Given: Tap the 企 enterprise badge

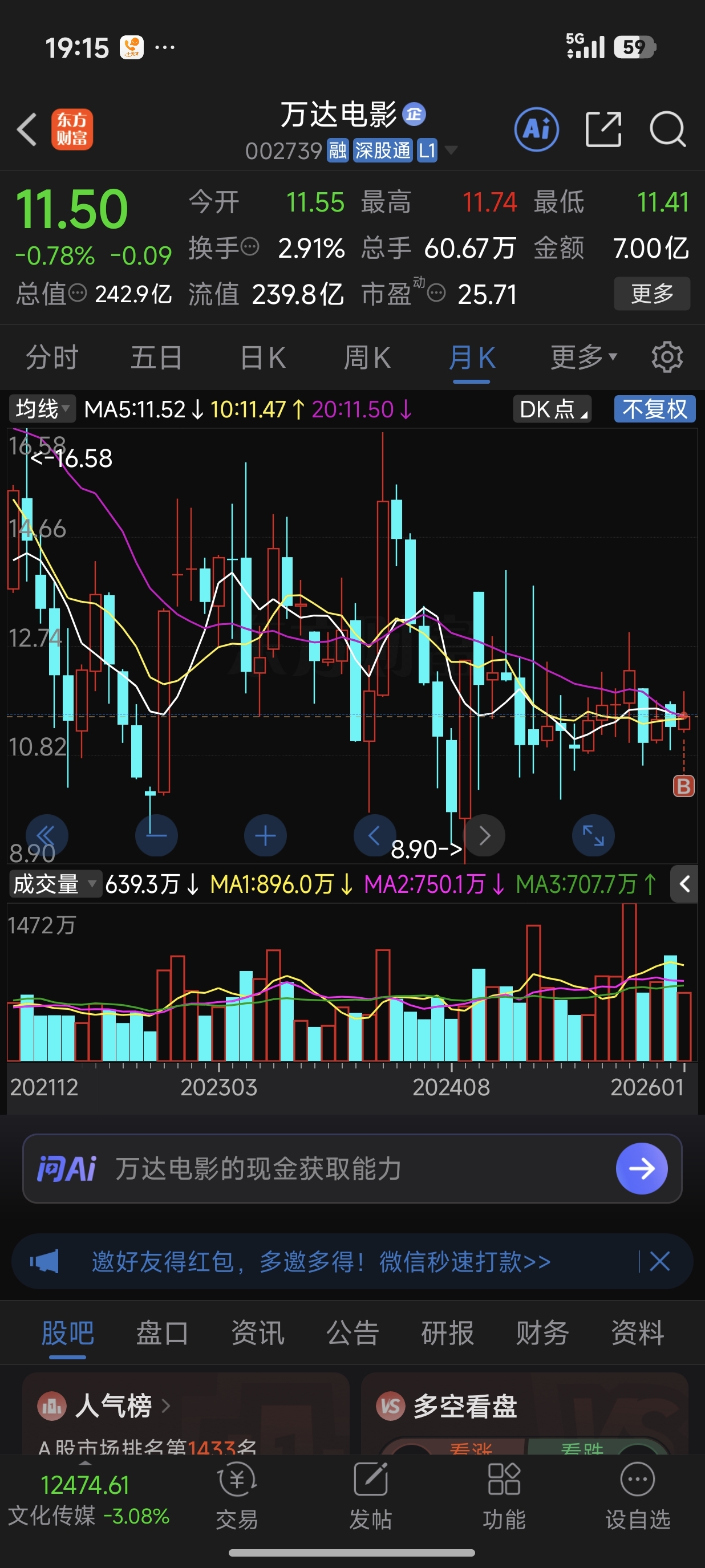Looking at the screenshot, I should [414, 114].
